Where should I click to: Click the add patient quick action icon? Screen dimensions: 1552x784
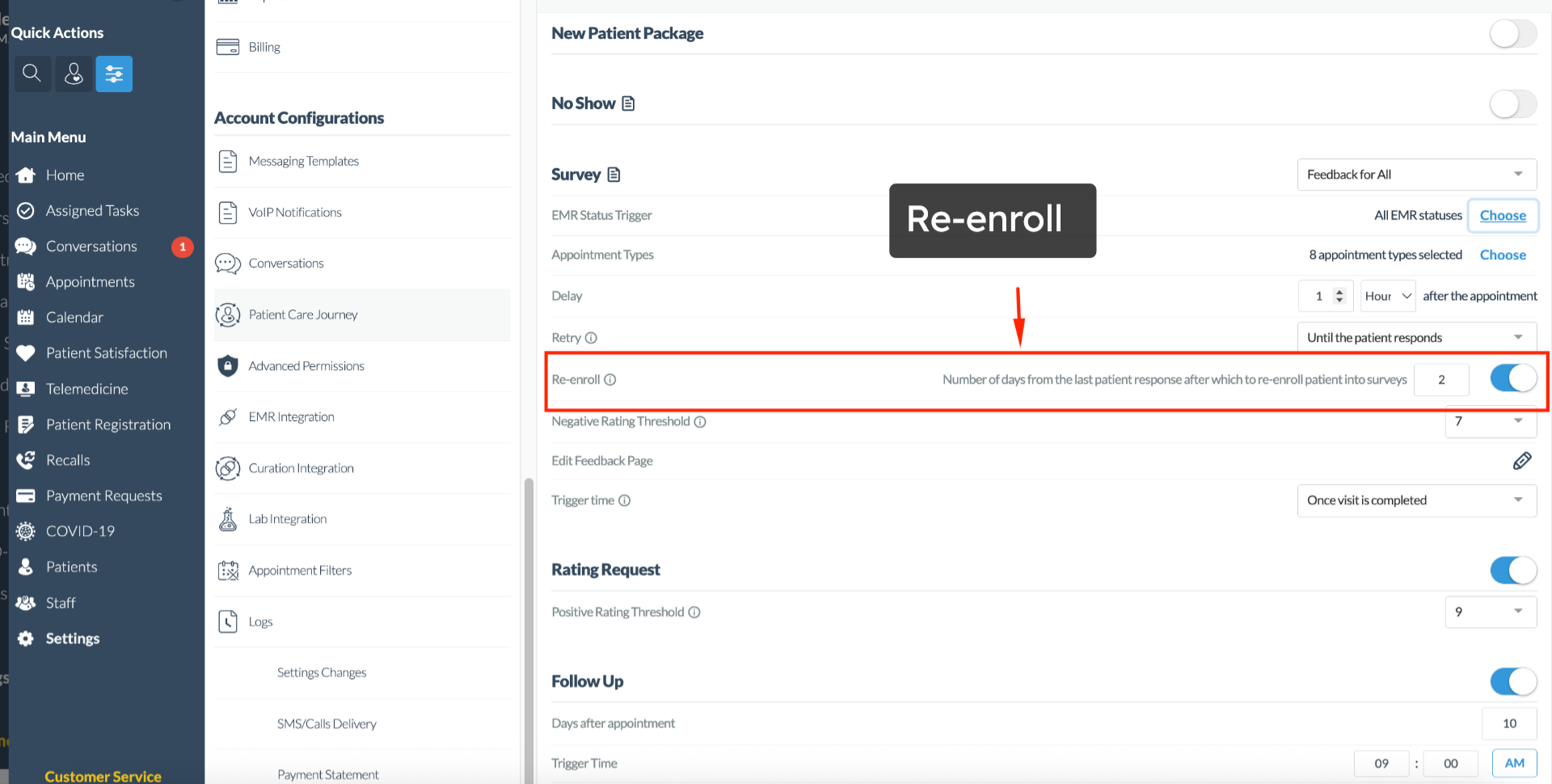[x=74, y=74]
